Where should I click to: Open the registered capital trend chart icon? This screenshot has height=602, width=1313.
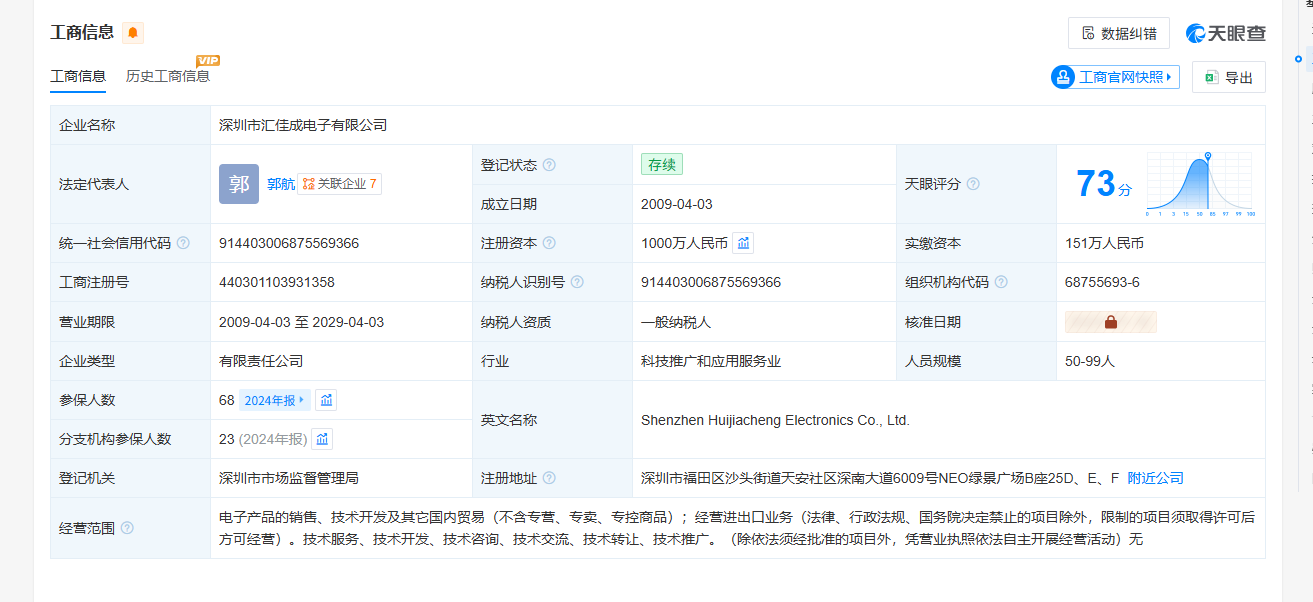tap(743, 243)
